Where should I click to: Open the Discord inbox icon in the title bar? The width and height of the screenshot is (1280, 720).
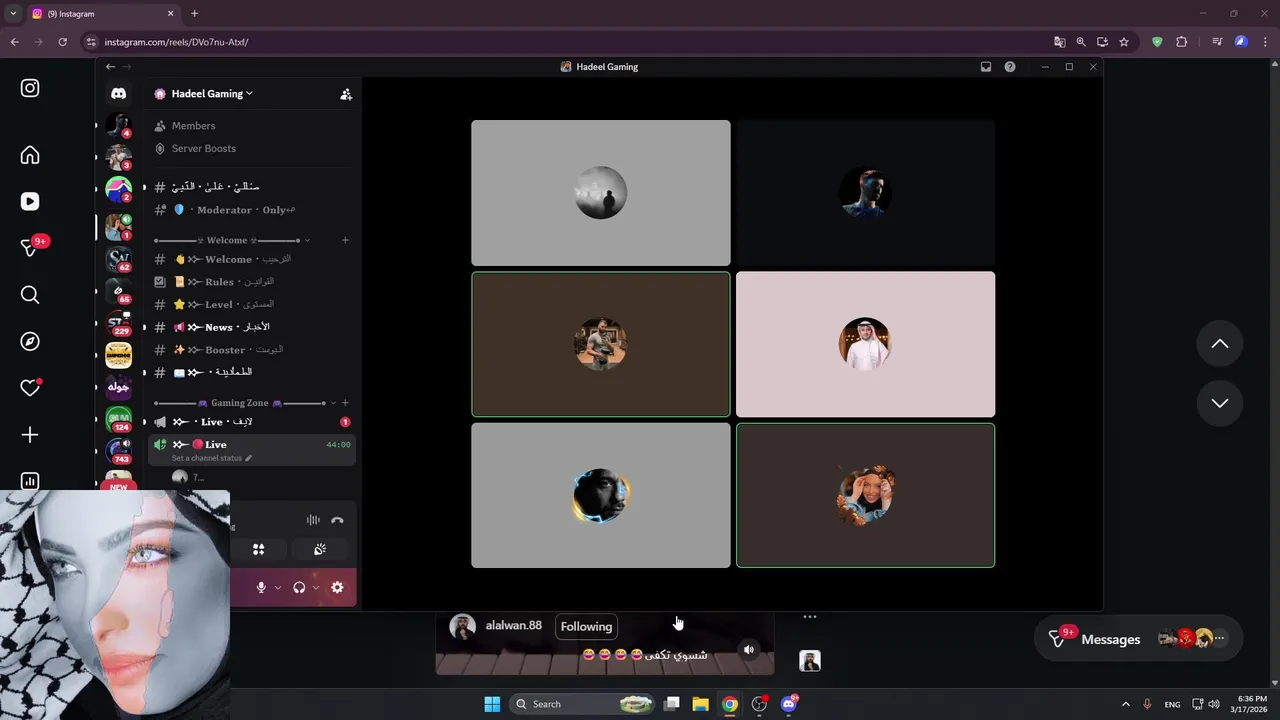pos(986,67)
